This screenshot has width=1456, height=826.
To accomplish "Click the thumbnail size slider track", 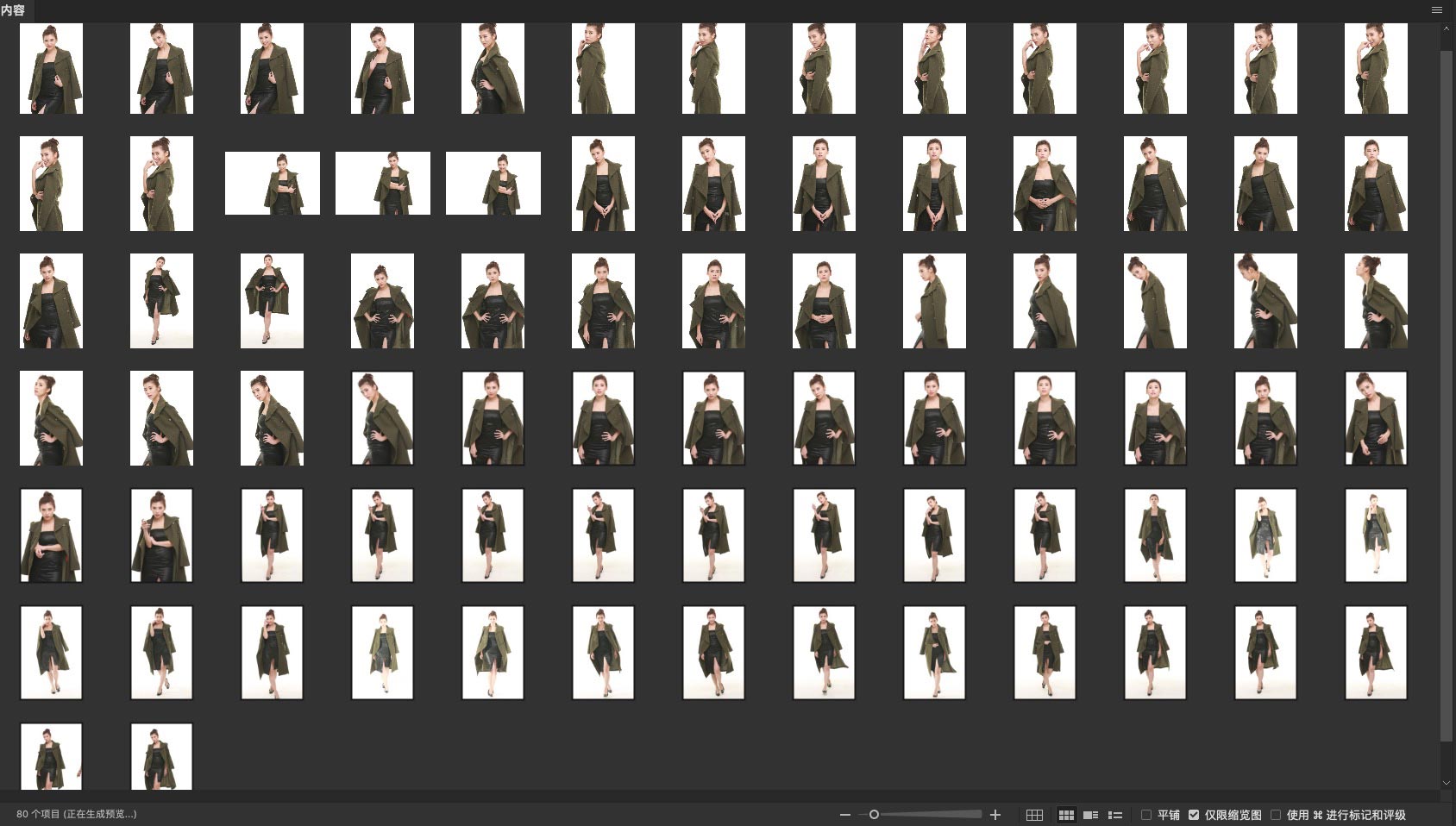I will [x=932, y=815].
